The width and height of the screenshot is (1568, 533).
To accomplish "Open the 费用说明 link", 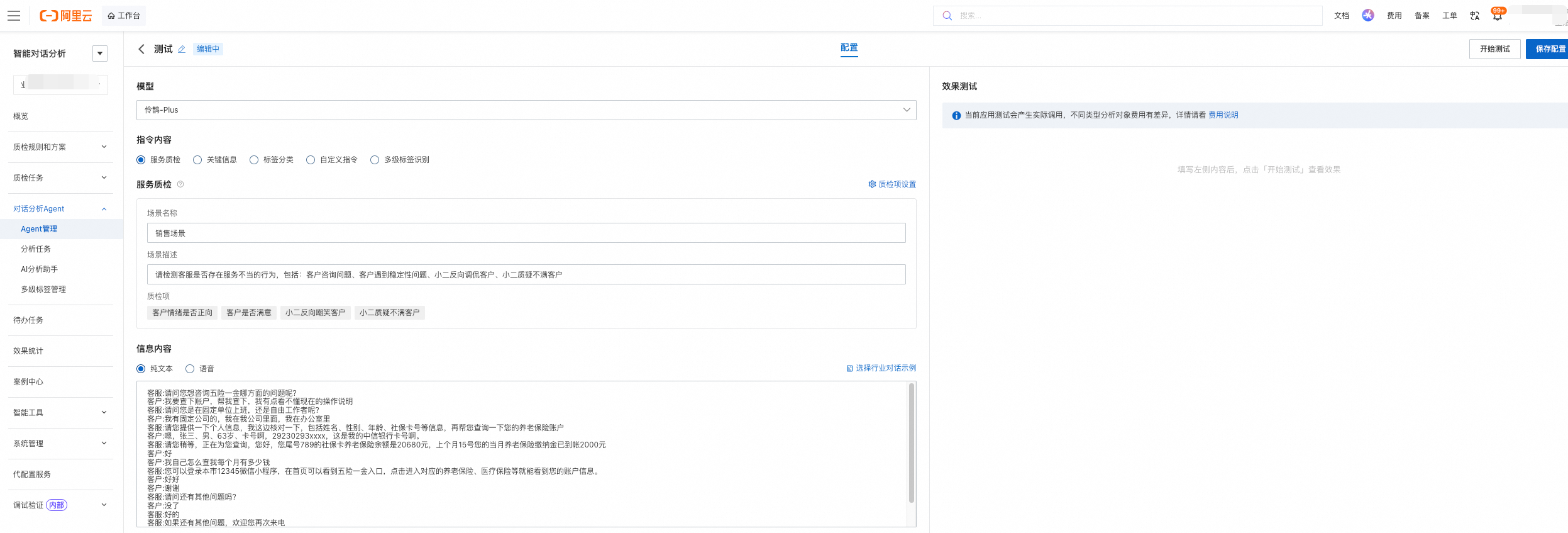I will point(1223,115).
